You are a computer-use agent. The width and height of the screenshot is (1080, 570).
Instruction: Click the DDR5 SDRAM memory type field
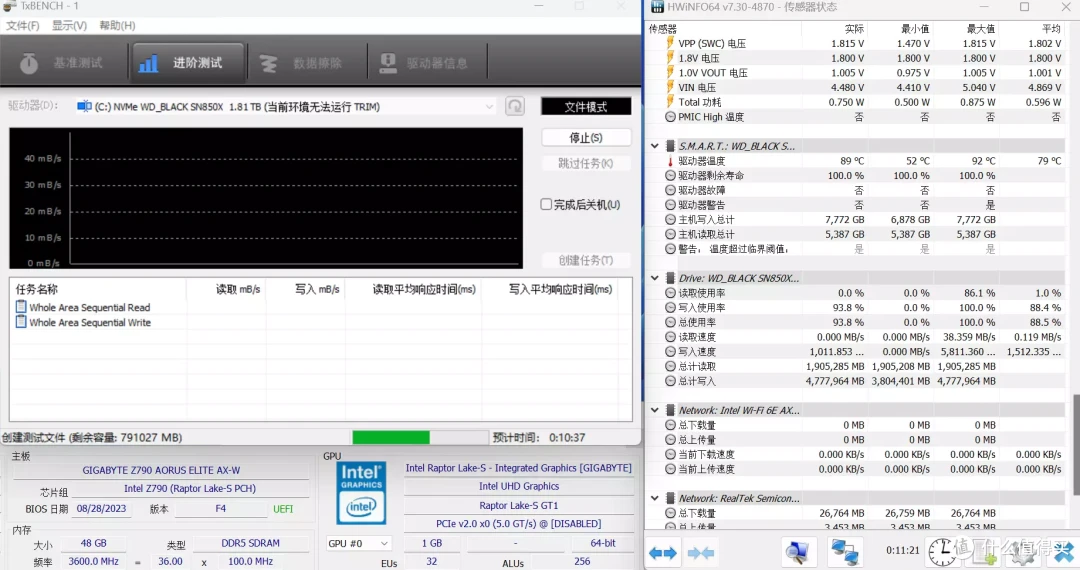pyautogui.click(x=251, y=543)
